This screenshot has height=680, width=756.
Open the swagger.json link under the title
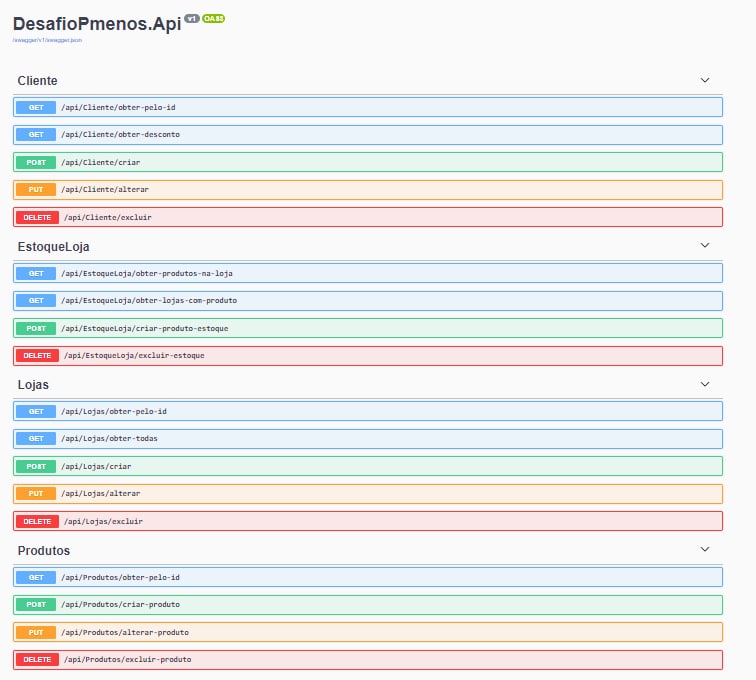pos(48,40)
